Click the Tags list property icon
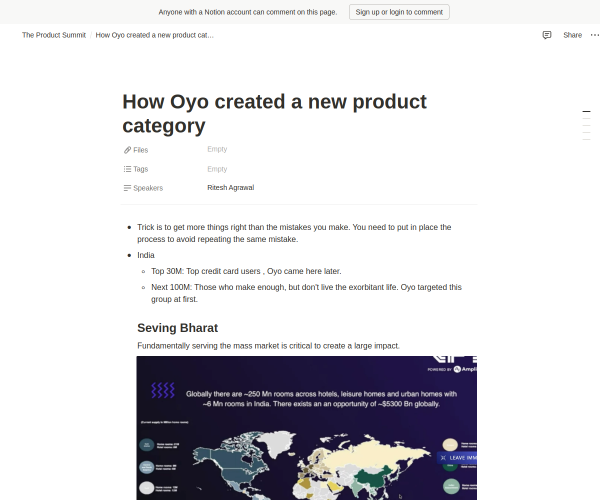Viewport: 600px width, 500px height. [x=127, y=169]
